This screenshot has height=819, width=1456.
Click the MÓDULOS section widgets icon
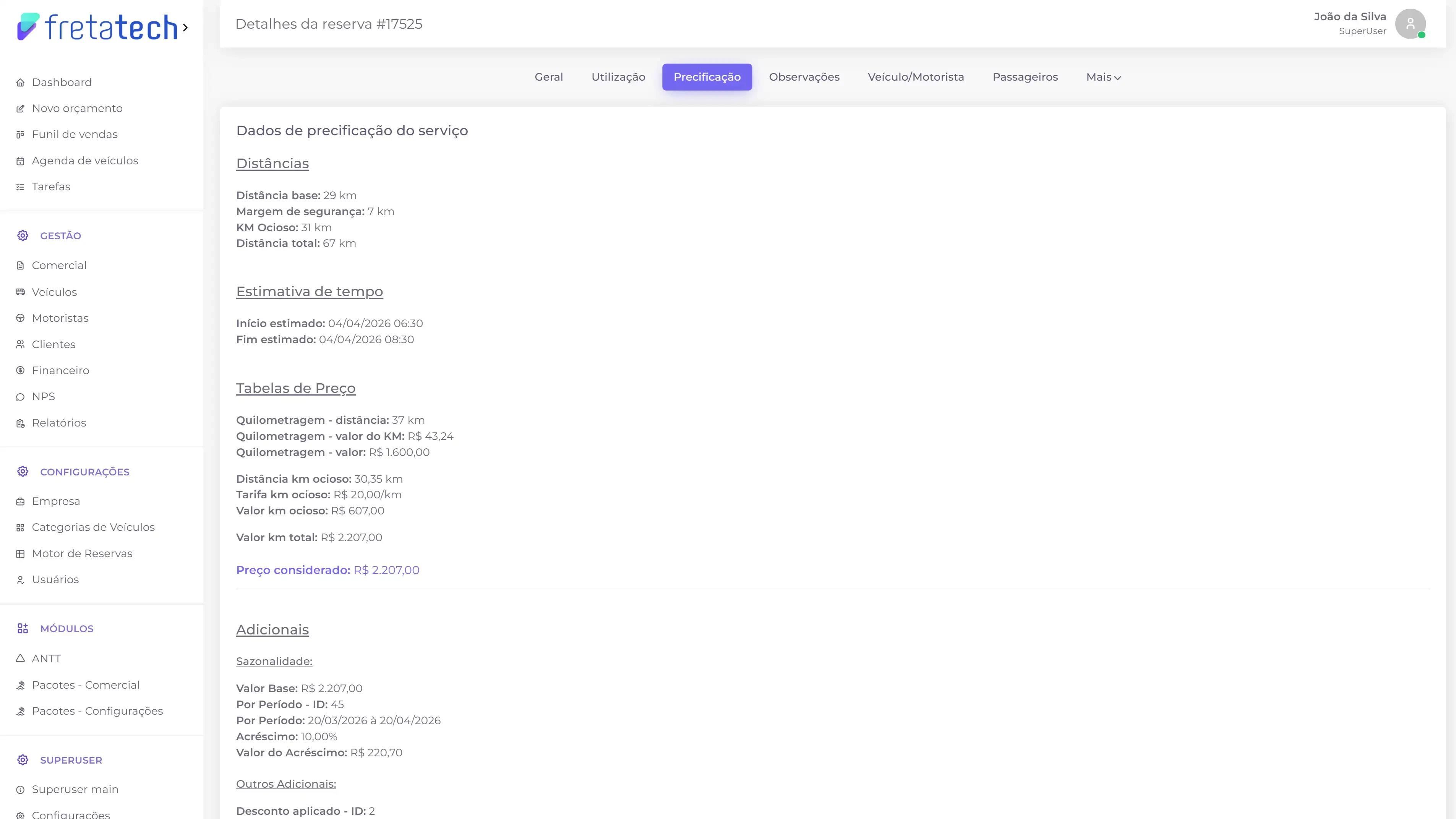point(23,629)
